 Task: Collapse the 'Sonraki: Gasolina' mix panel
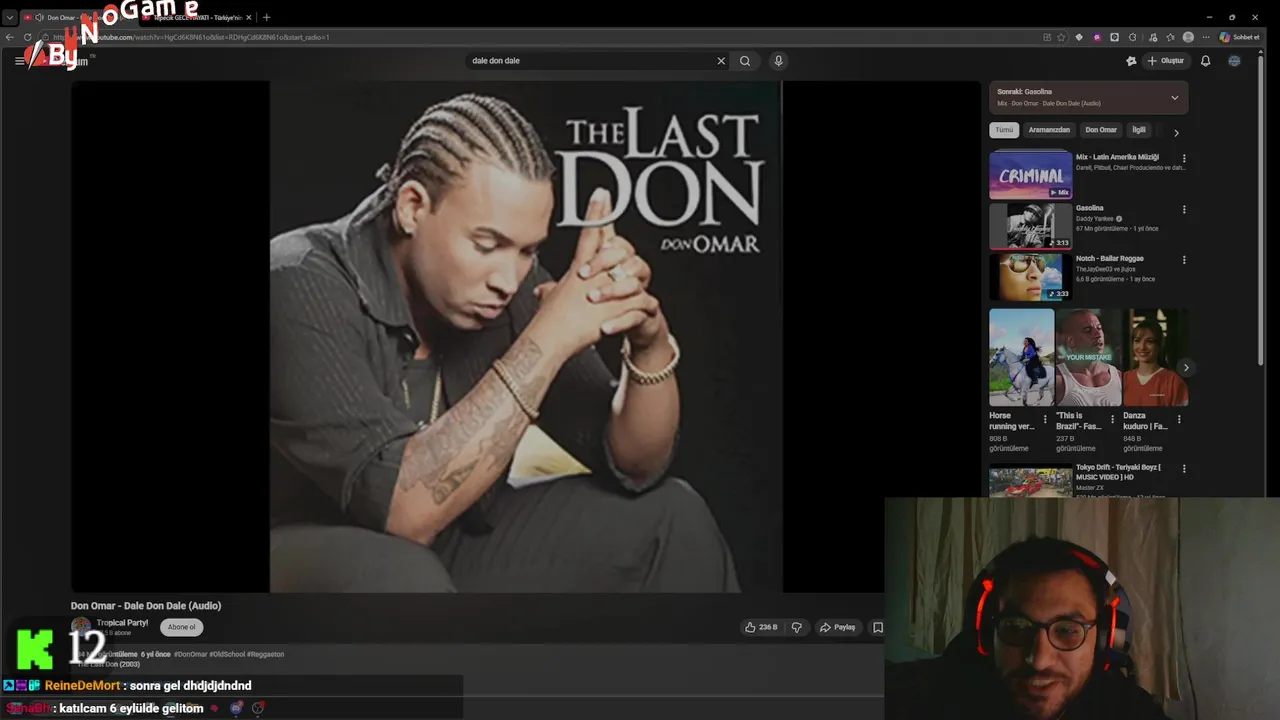(1174, 97)
